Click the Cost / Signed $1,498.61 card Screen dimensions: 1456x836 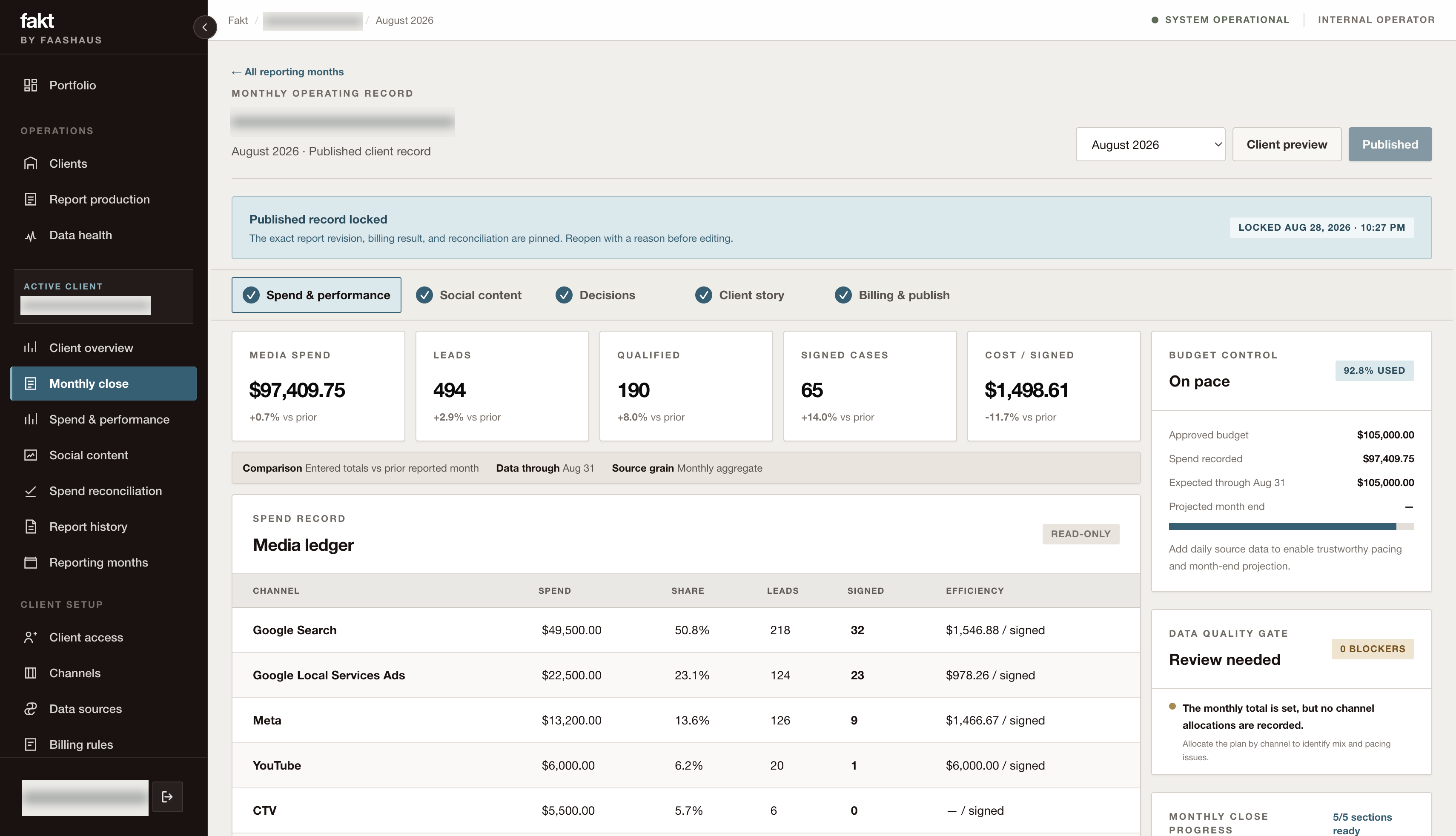tap(1054, 386)
